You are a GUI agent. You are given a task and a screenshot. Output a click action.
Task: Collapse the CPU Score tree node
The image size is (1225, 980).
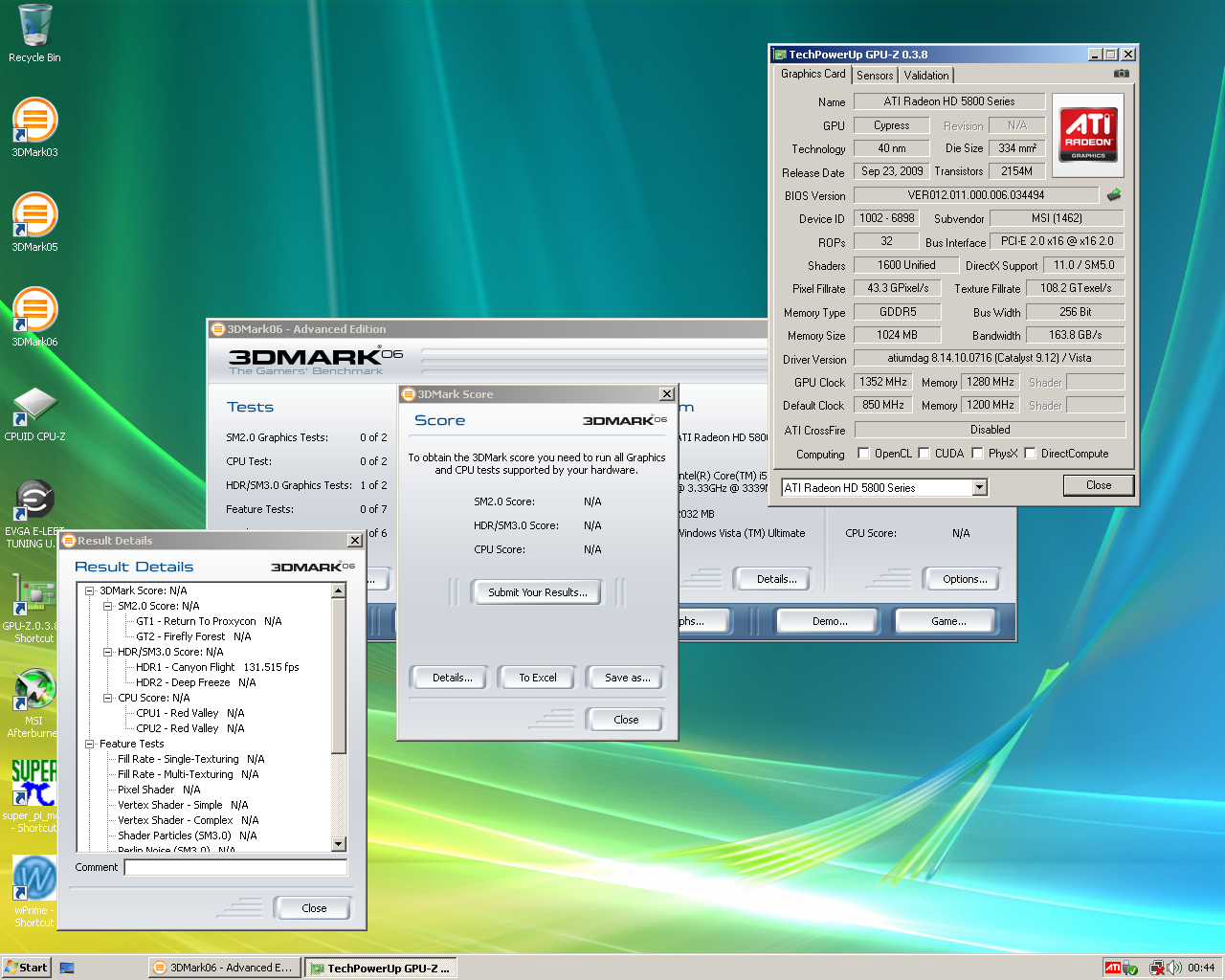tap(107, 698)
